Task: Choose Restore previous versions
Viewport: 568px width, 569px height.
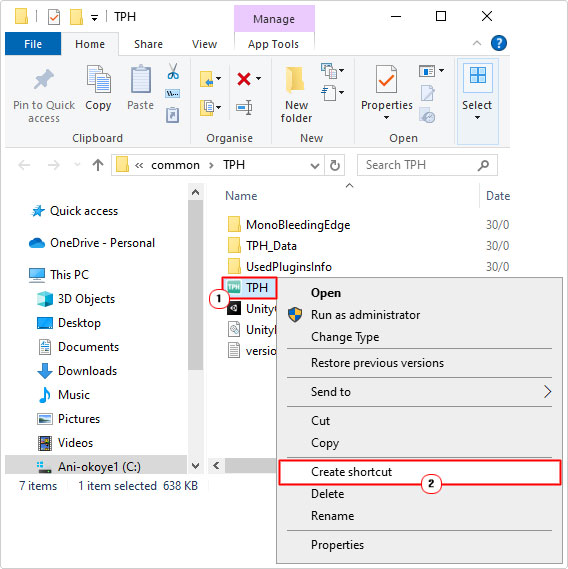Action: [420, 363]
